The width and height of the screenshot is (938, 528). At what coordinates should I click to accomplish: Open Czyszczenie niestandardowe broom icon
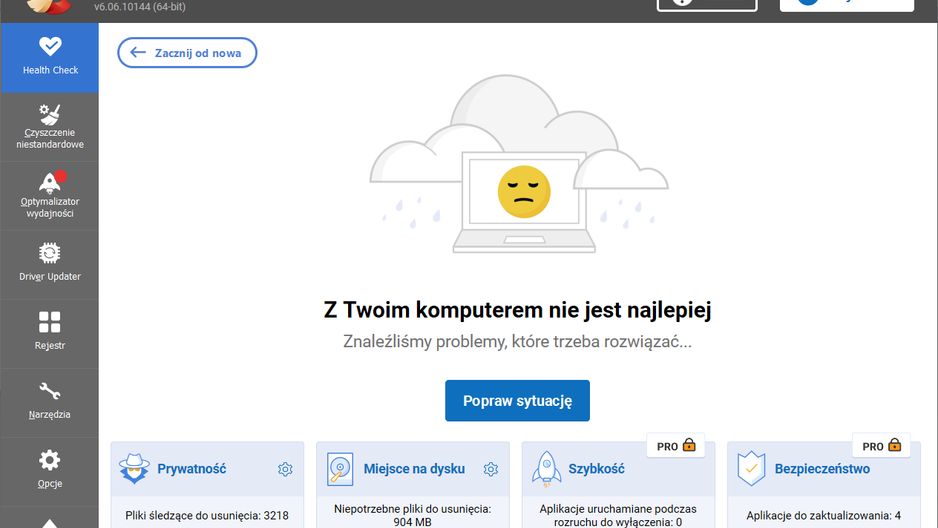coord(50,114)
